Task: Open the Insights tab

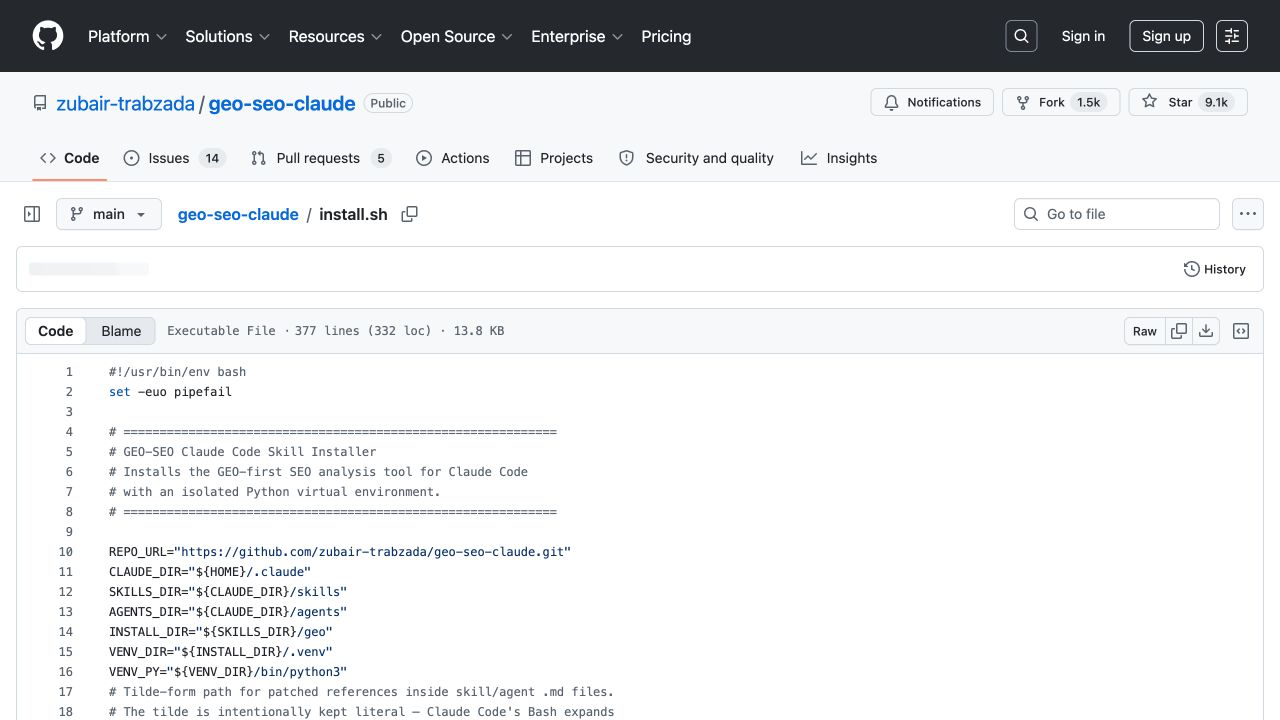Action: coord(839,158)
